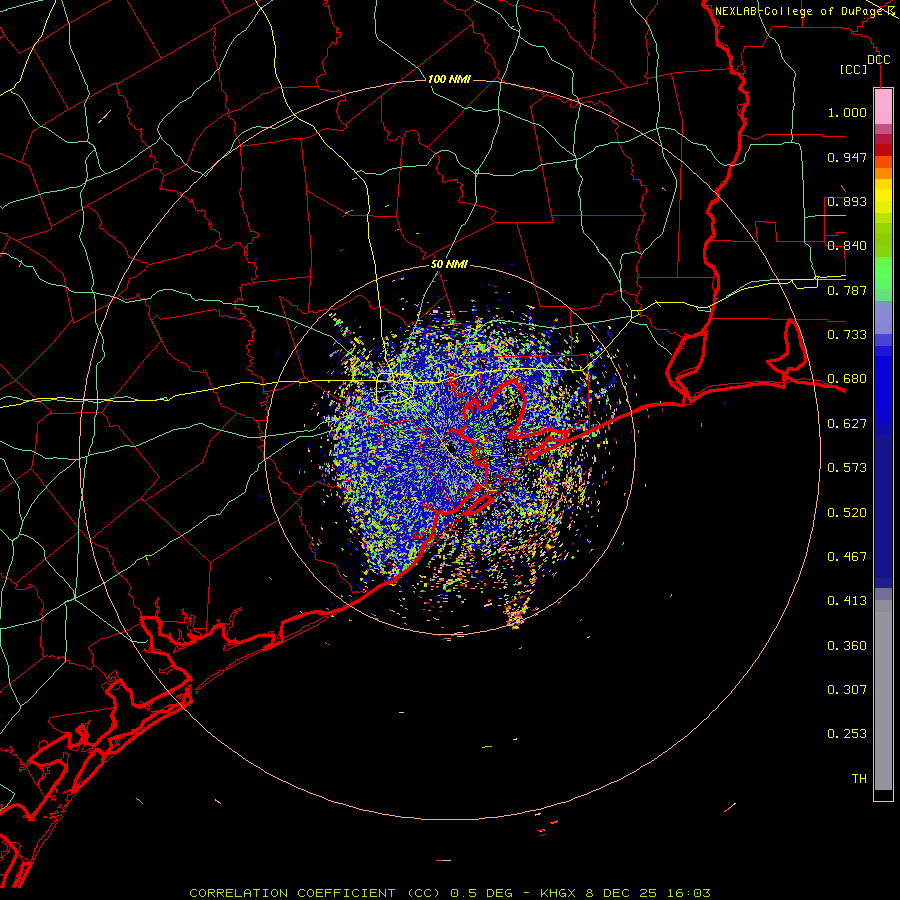Click the 100 NMI range ring label
The height and width of the screenshot is (900, 900).
(x=449, y=79)
